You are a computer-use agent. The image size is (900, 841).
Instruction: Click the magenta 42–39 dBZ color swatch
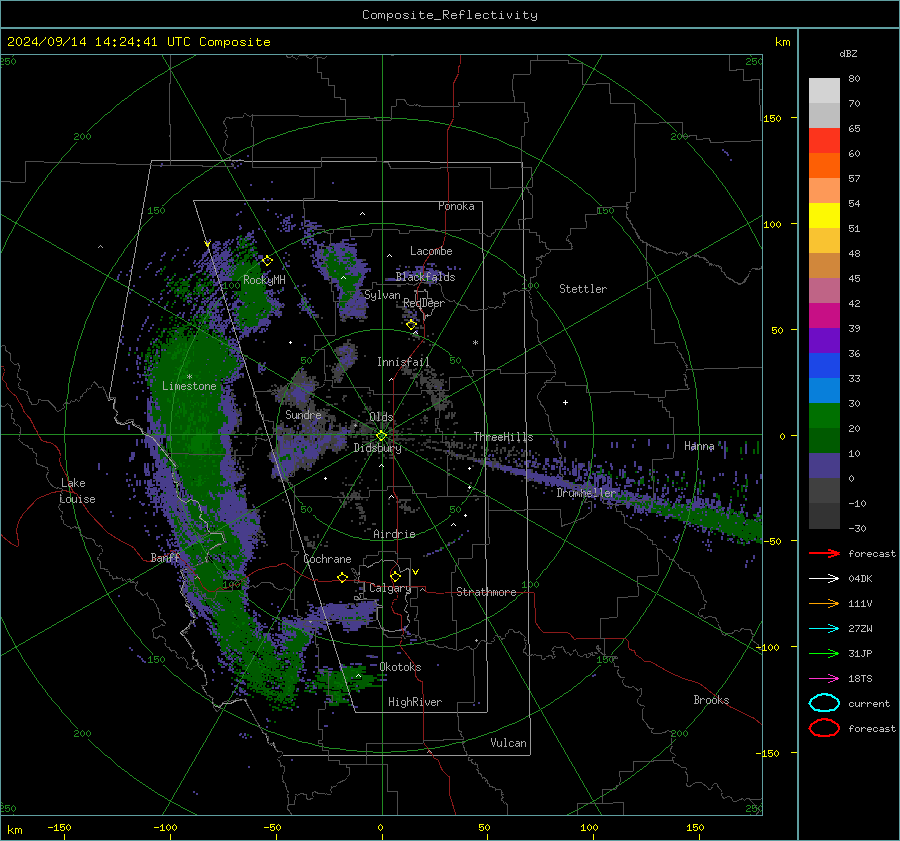point(824,316)
